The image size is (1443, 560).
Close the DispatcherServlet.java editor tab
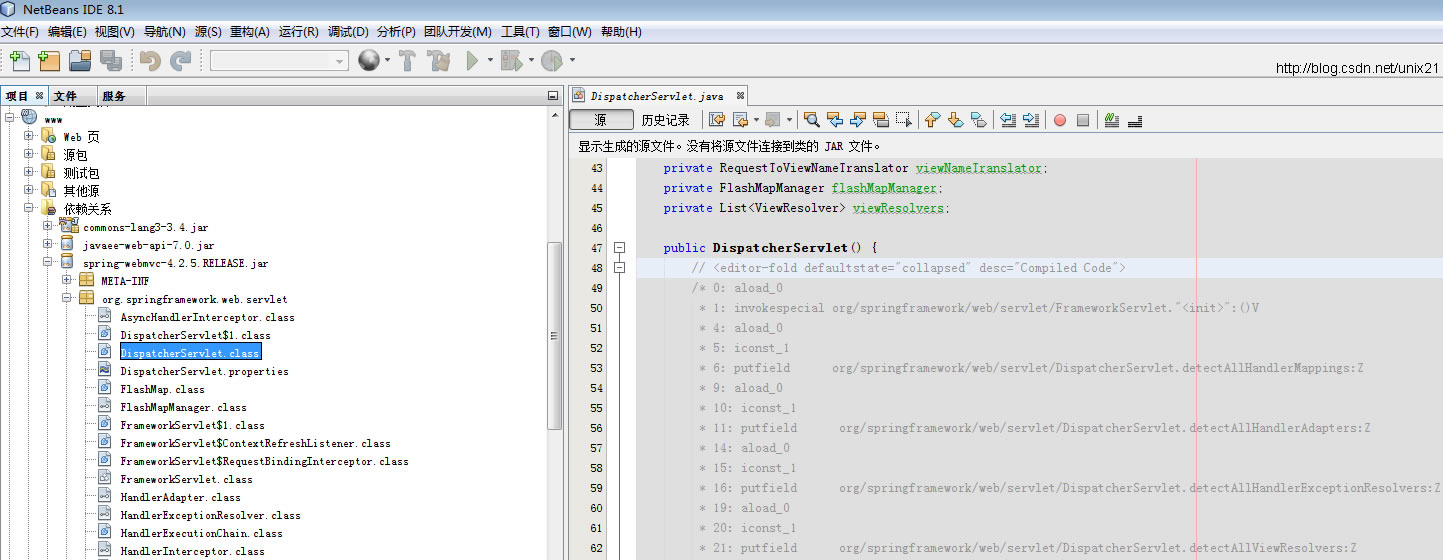tap(740, 96)
